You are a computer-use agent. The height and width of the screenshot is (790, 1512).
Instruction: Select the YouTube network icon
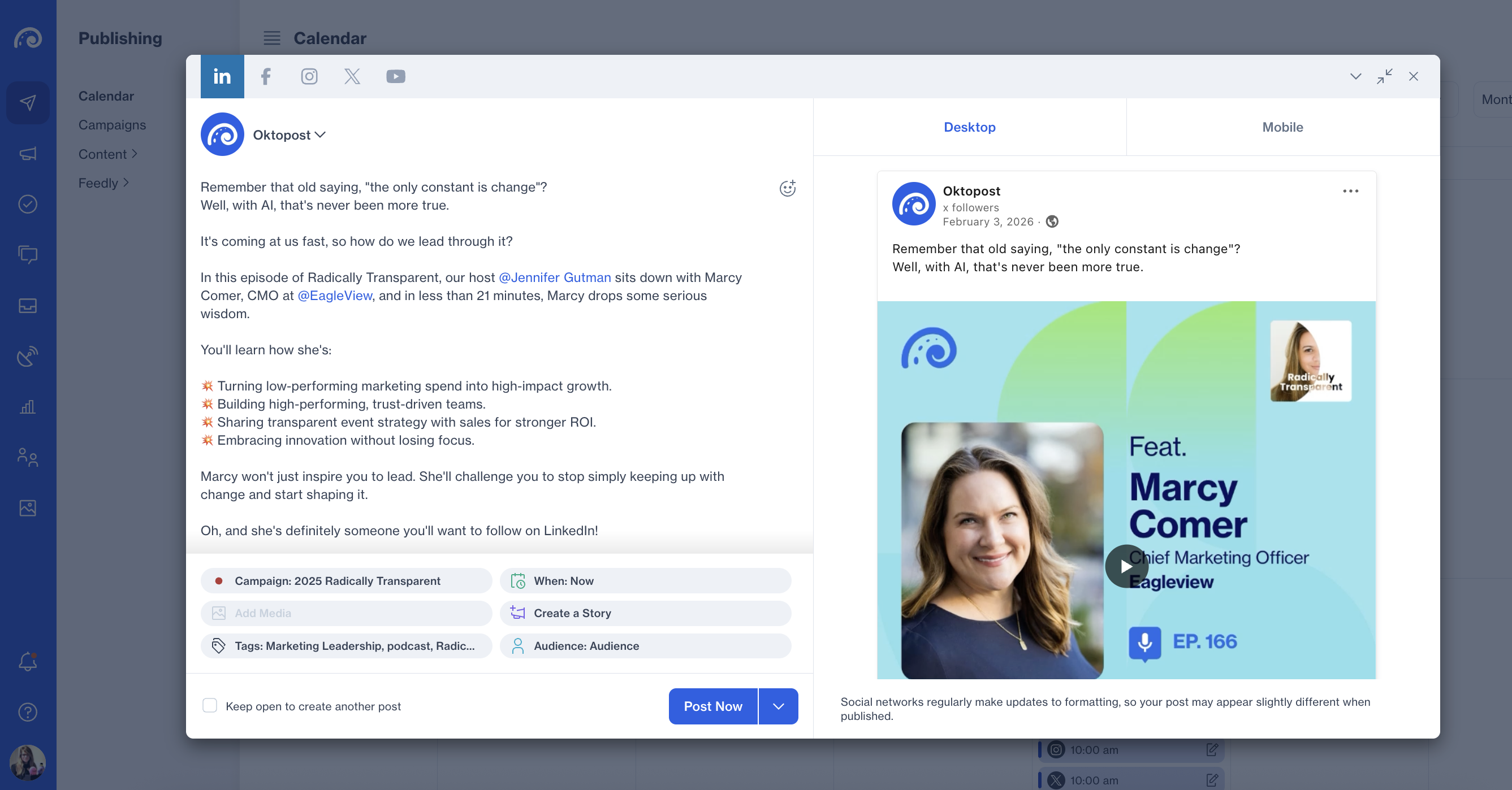[x=396, y=76]
